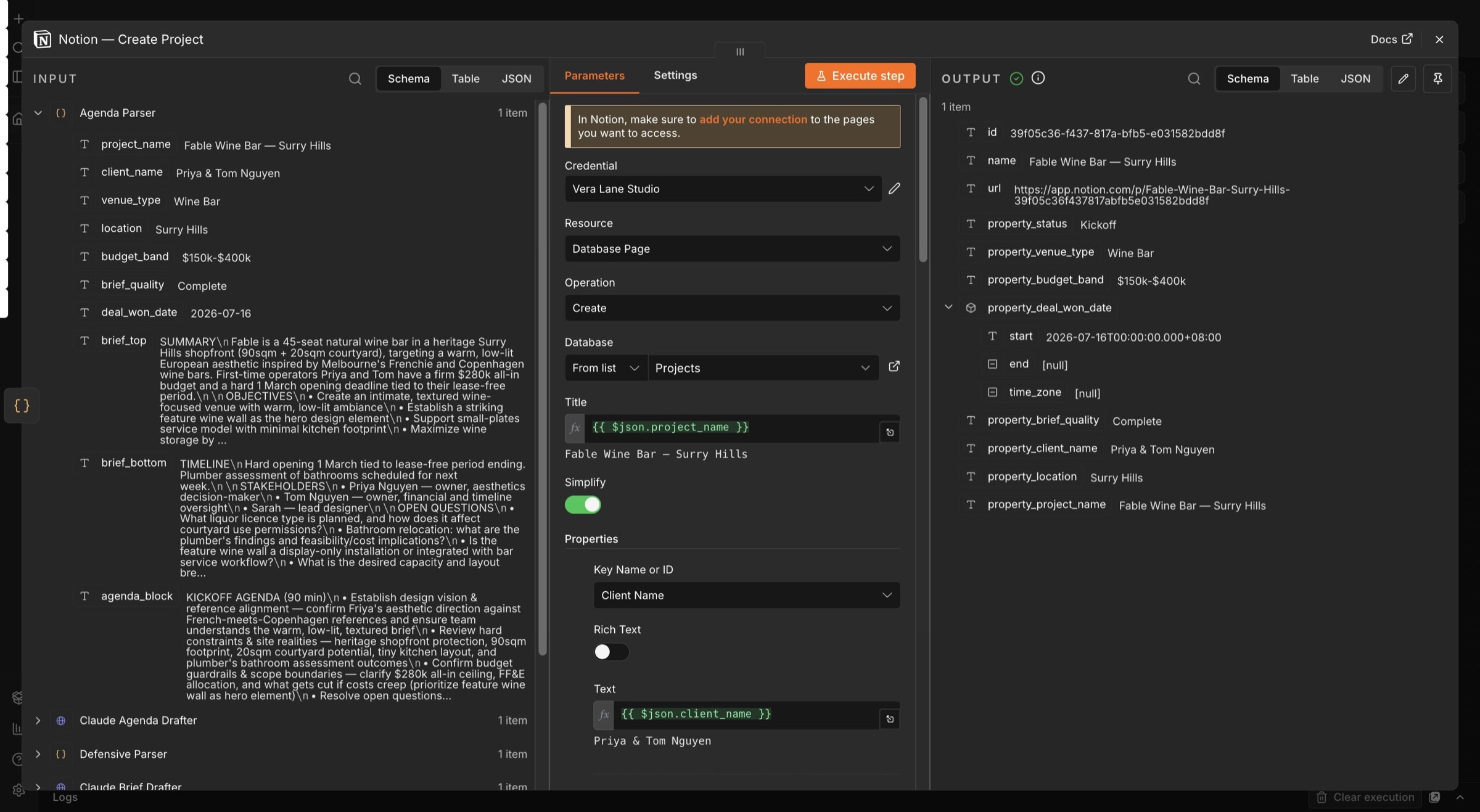
Task: Select OUTPUT JSON view
Action: pyautogui.click(x=1355, y=78)
